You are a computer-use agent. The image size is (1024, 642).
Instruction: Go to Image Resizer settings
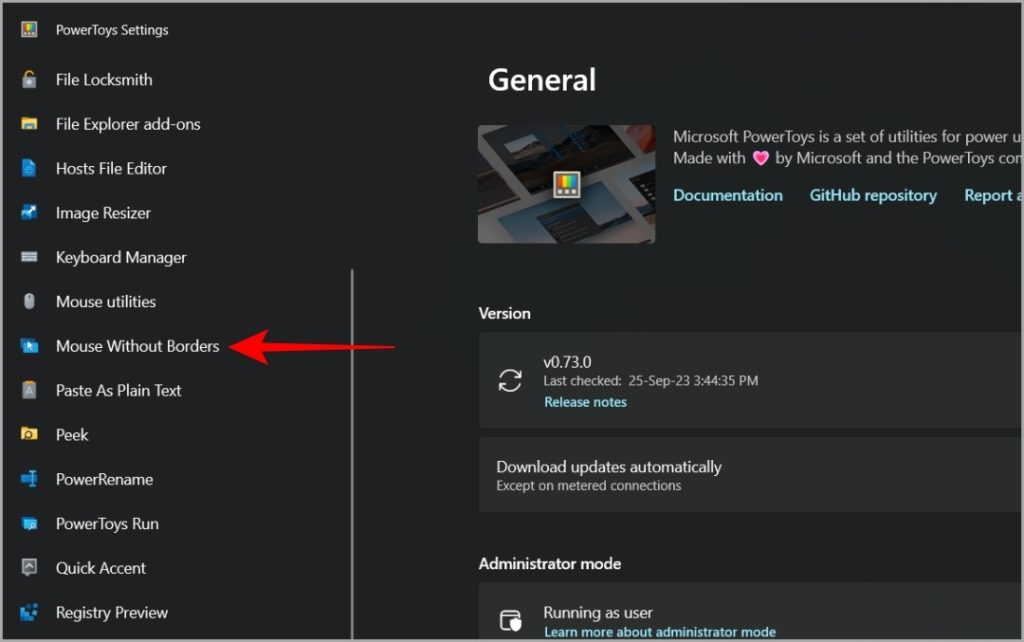point(103,213)
